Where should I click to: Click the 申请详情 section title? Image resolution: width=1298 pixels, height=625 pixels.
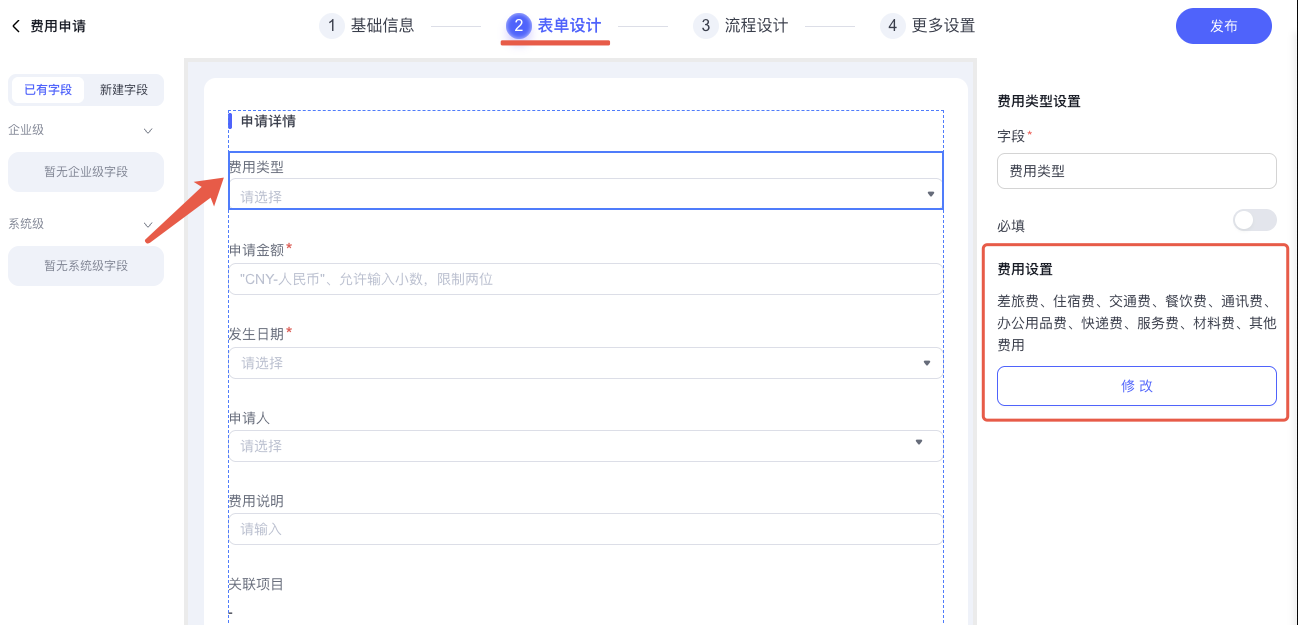[268, 121]
